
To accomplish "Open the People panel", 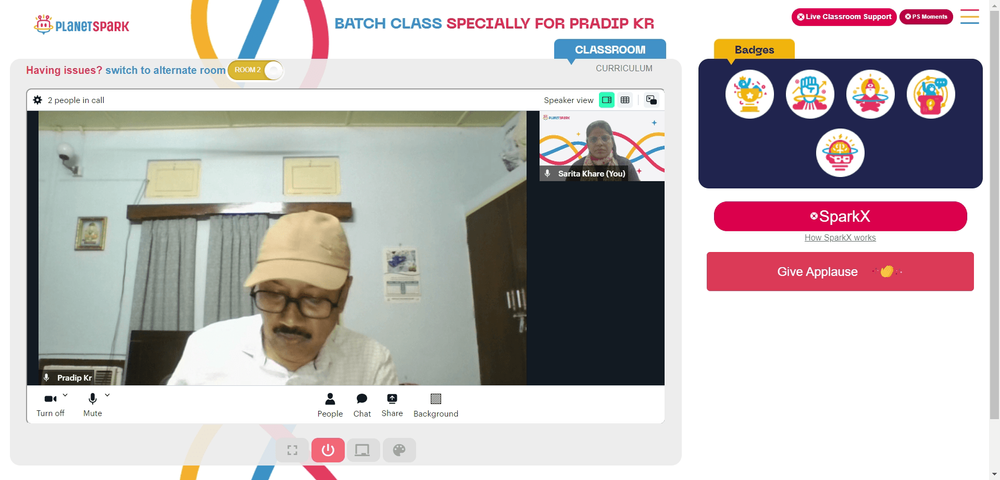I will click(x=330, y=405).
